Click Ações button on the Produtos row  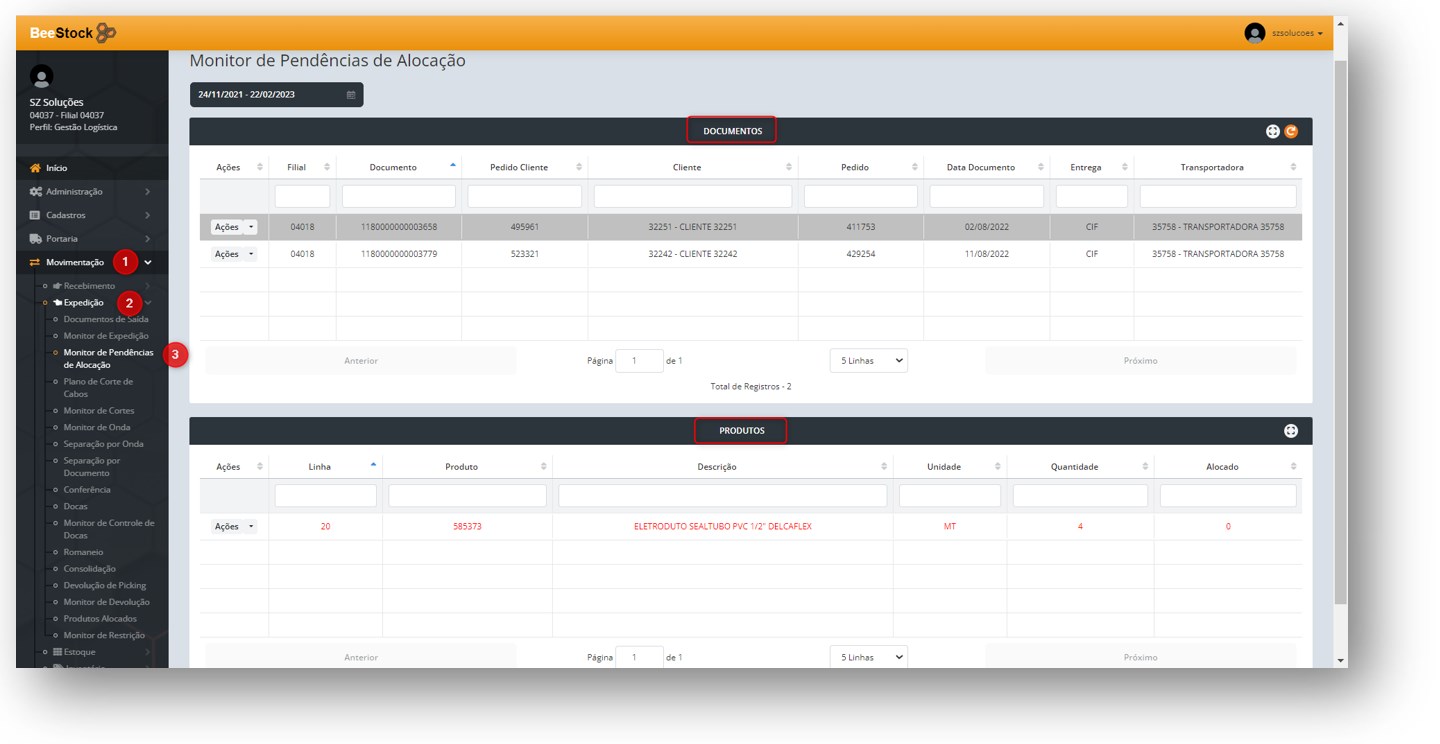tap(228, 527)
